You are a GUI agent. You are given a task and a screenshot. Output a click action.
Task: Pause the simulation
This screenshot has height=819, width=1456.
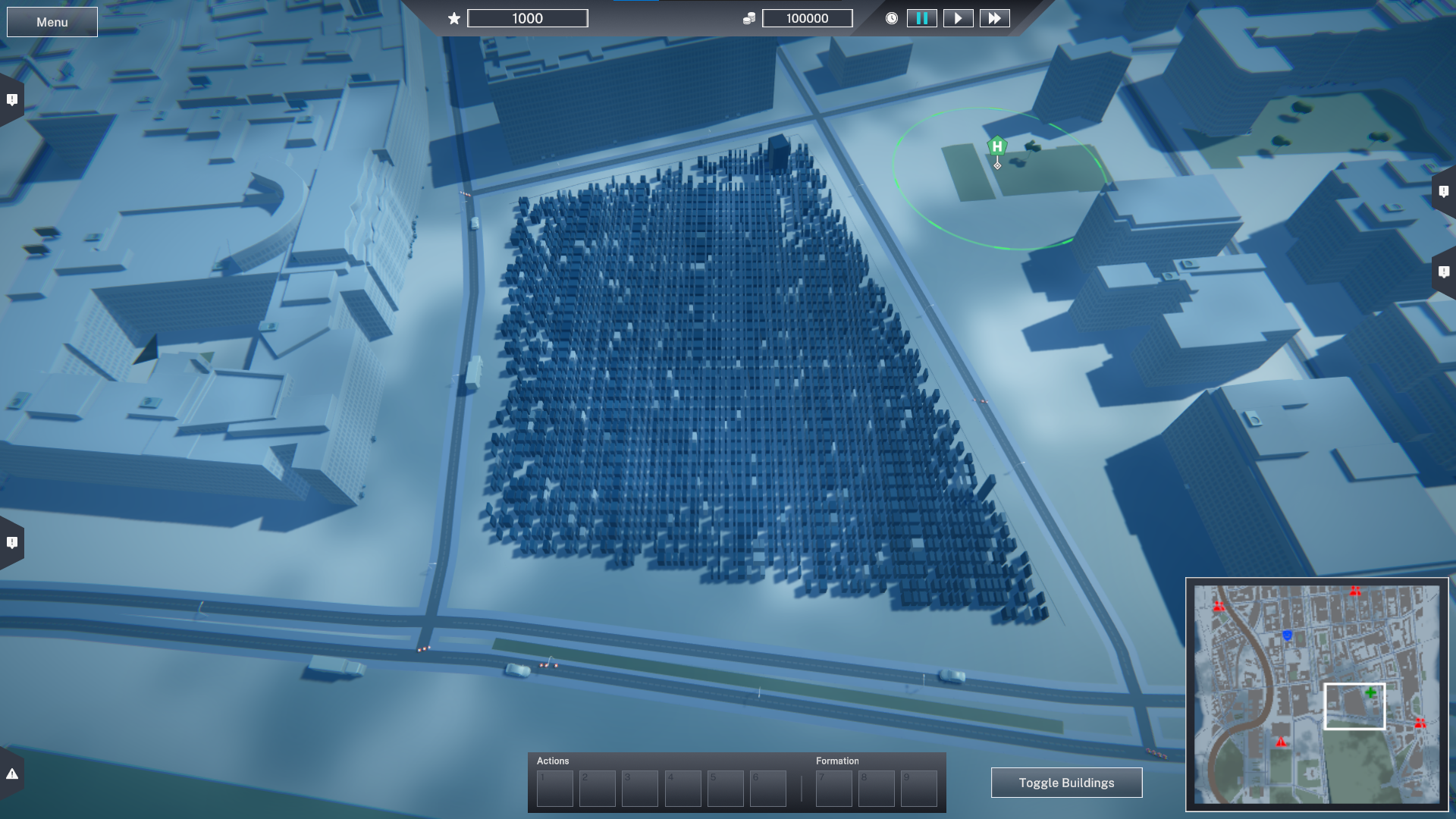[921, 18]
